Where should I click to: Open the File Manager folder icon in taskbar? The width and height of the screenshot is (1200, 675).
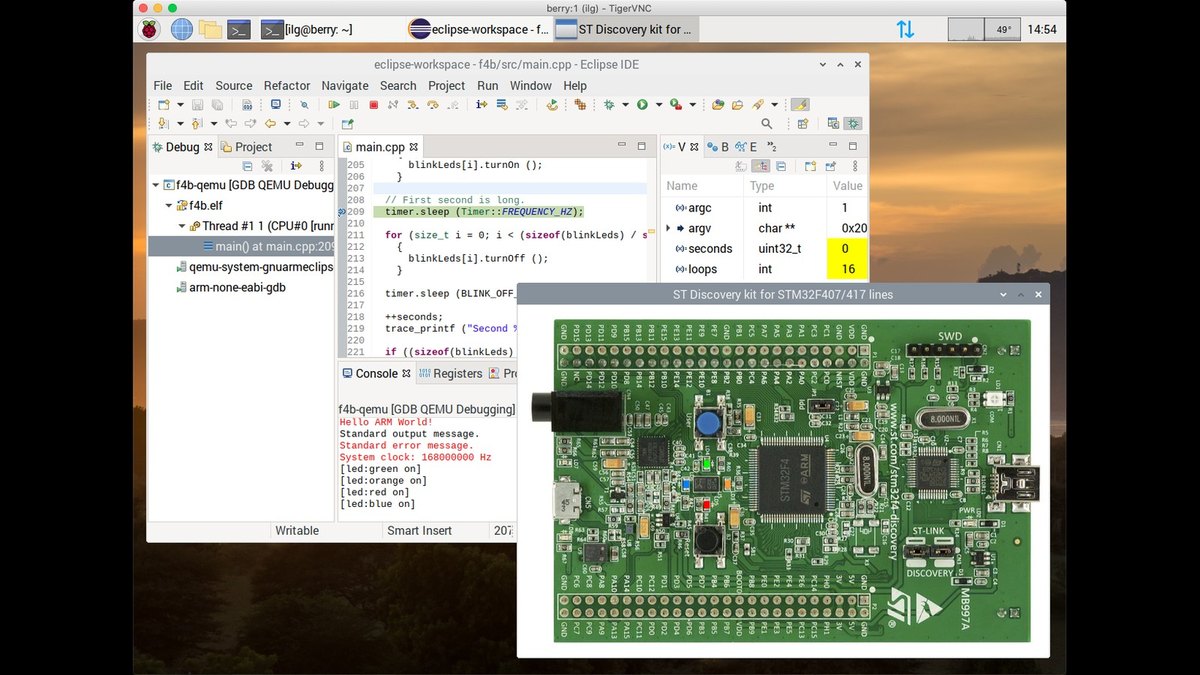[x=210, y=29]
